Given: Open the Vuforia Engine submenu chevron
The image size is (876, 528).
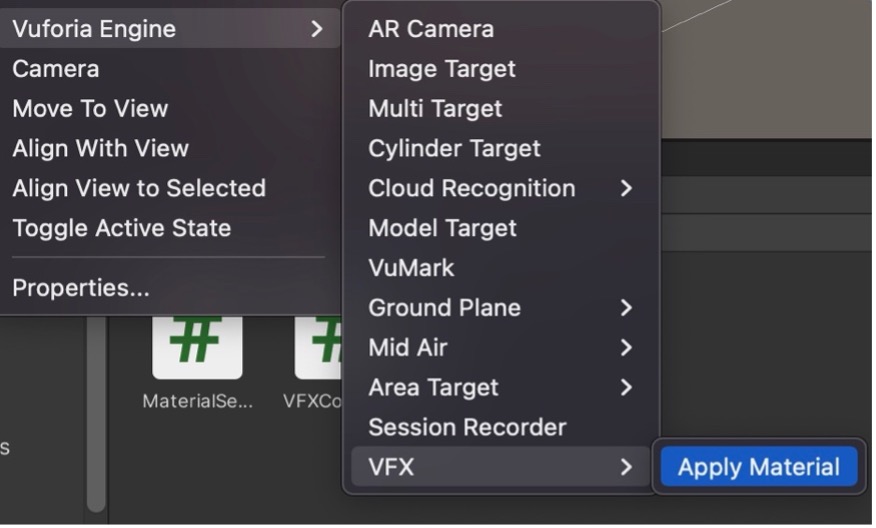Looking at the screenshot, I should [x=318, y=29].
